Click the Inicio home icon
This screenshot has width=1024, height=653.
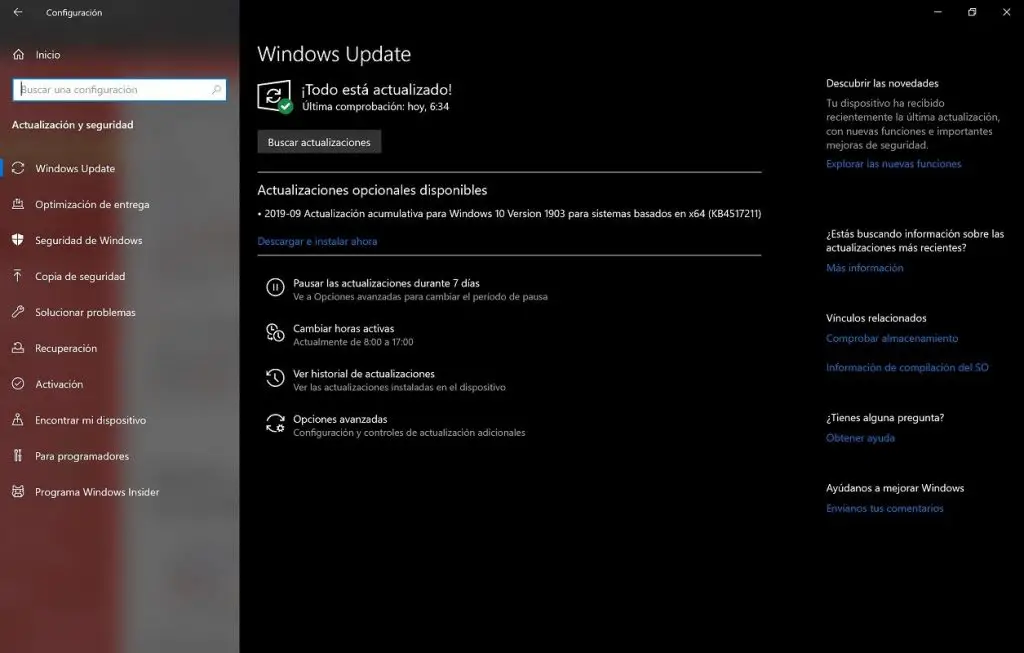pyautogui.click(x=18, y=55)
